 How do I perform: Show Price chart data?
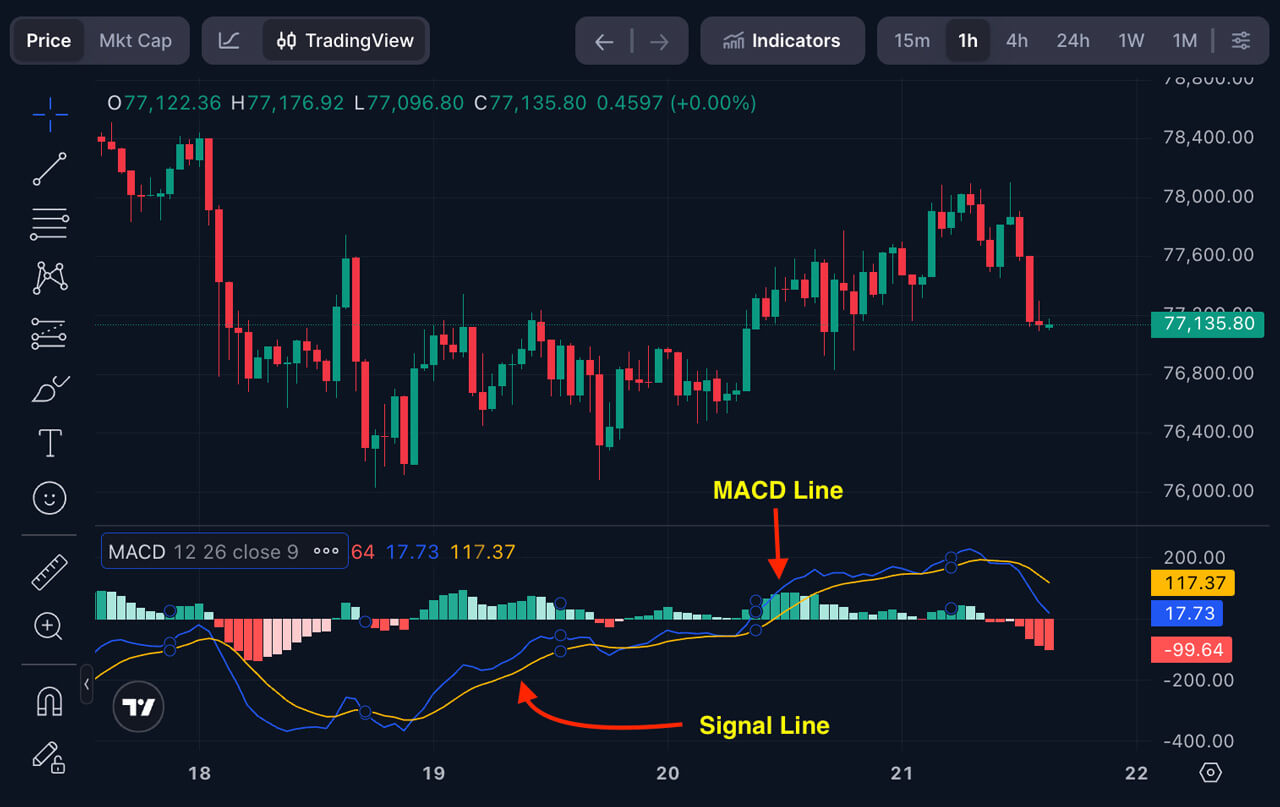(x=49, y=41)
